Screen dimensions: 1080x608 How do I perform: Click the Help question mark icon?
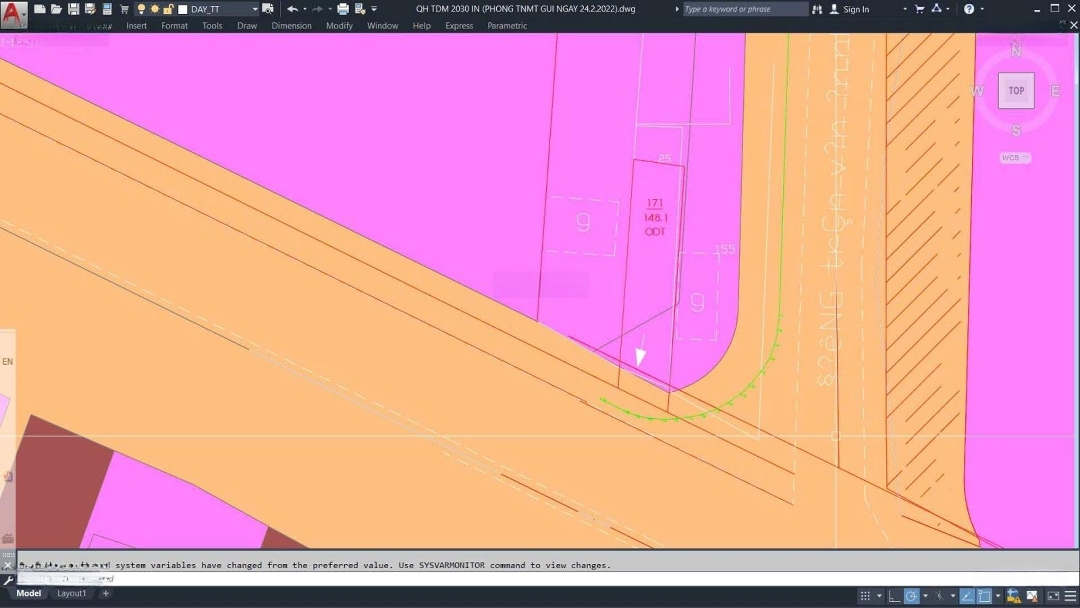coord(968,9)
